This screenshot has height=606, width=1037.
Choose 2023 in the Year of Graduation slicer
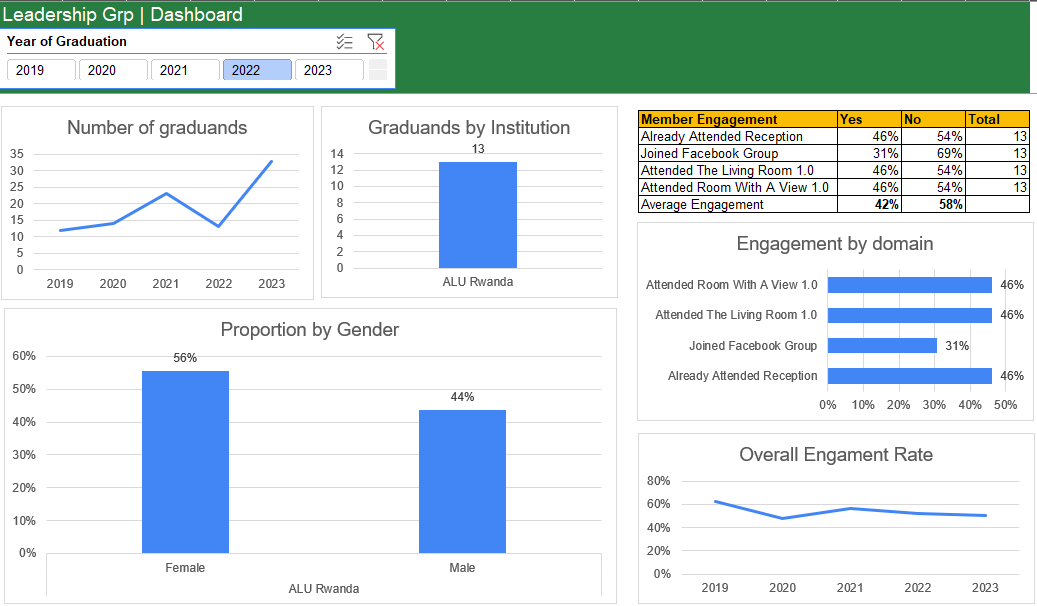(x=329, y=70)
